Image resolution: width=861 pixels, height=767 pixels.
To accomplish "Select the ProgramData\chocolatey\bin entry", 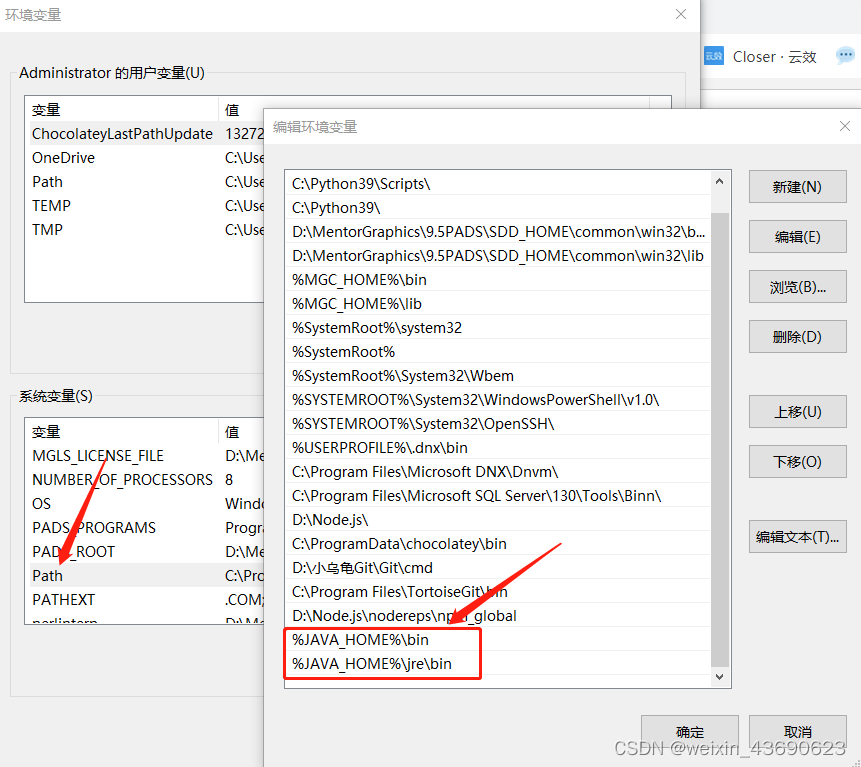I will tap(498, 544).
